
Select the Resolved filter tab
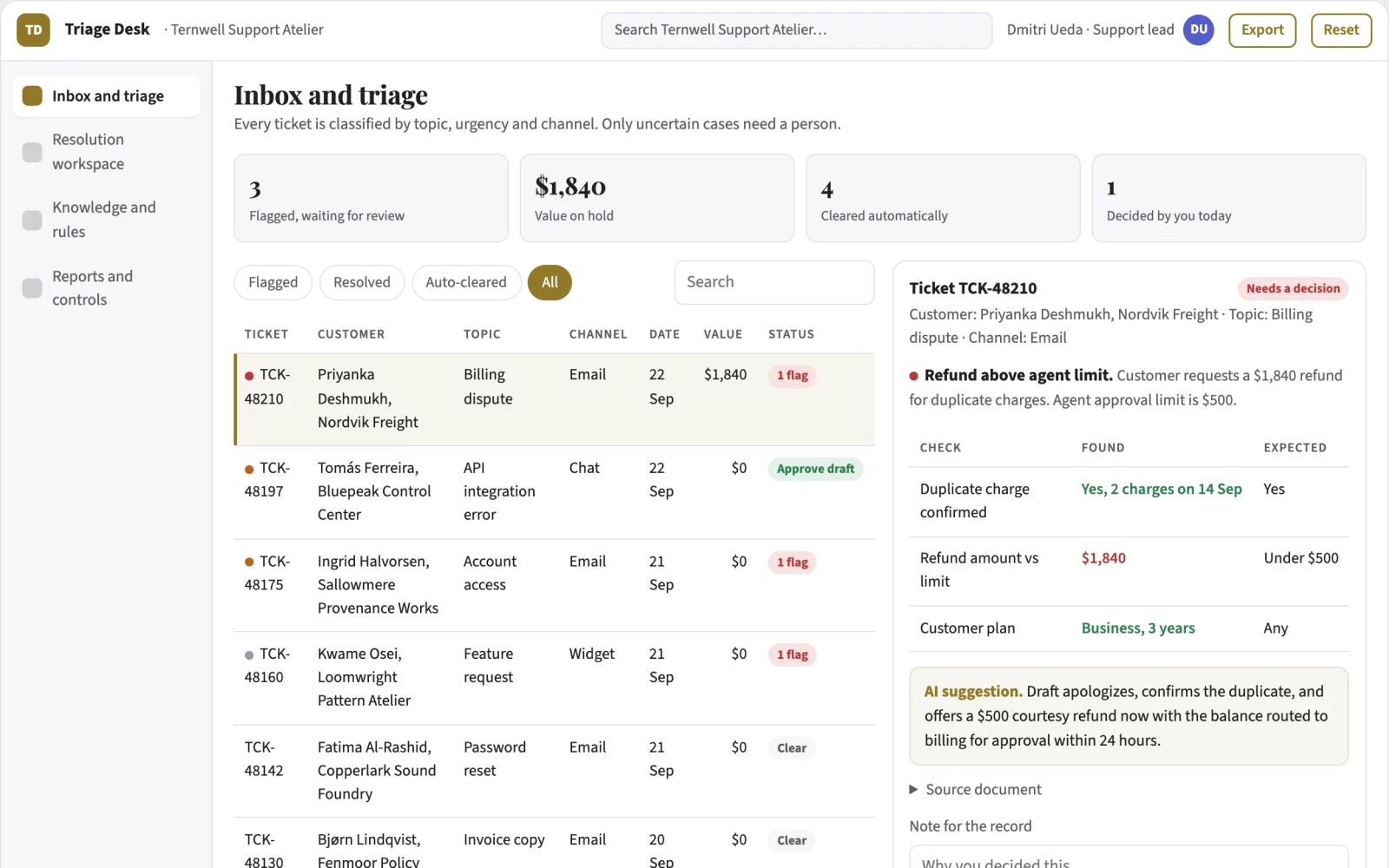(x=362, y=282)
